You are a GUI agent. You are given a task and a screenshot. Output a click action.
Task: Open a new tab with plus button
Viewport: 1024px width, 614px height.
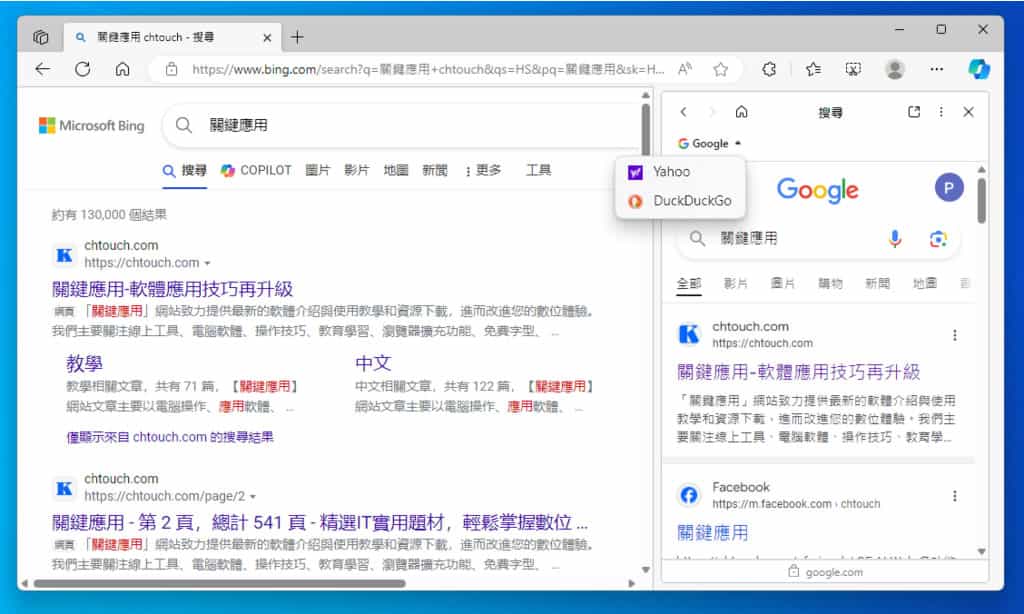click(x=297, y=37)
